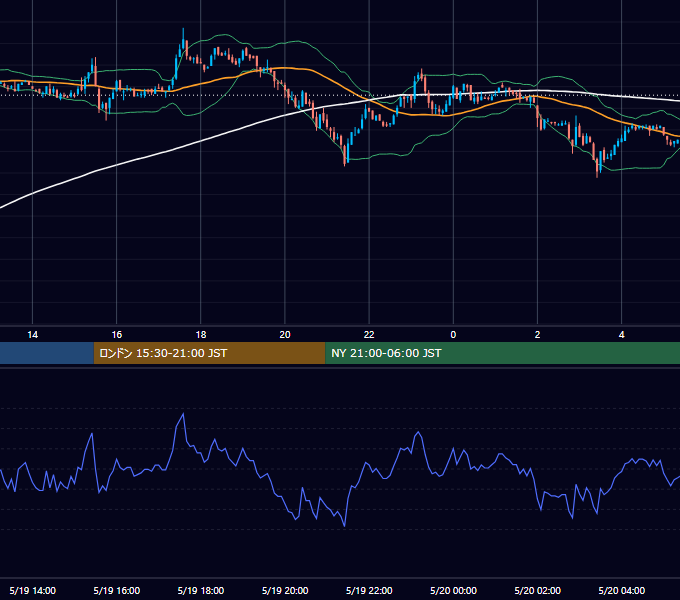Viewport: 680px width, 600px height.
Task: Click the 5/20 02:00 date label
Action: [x=537, y=590]
